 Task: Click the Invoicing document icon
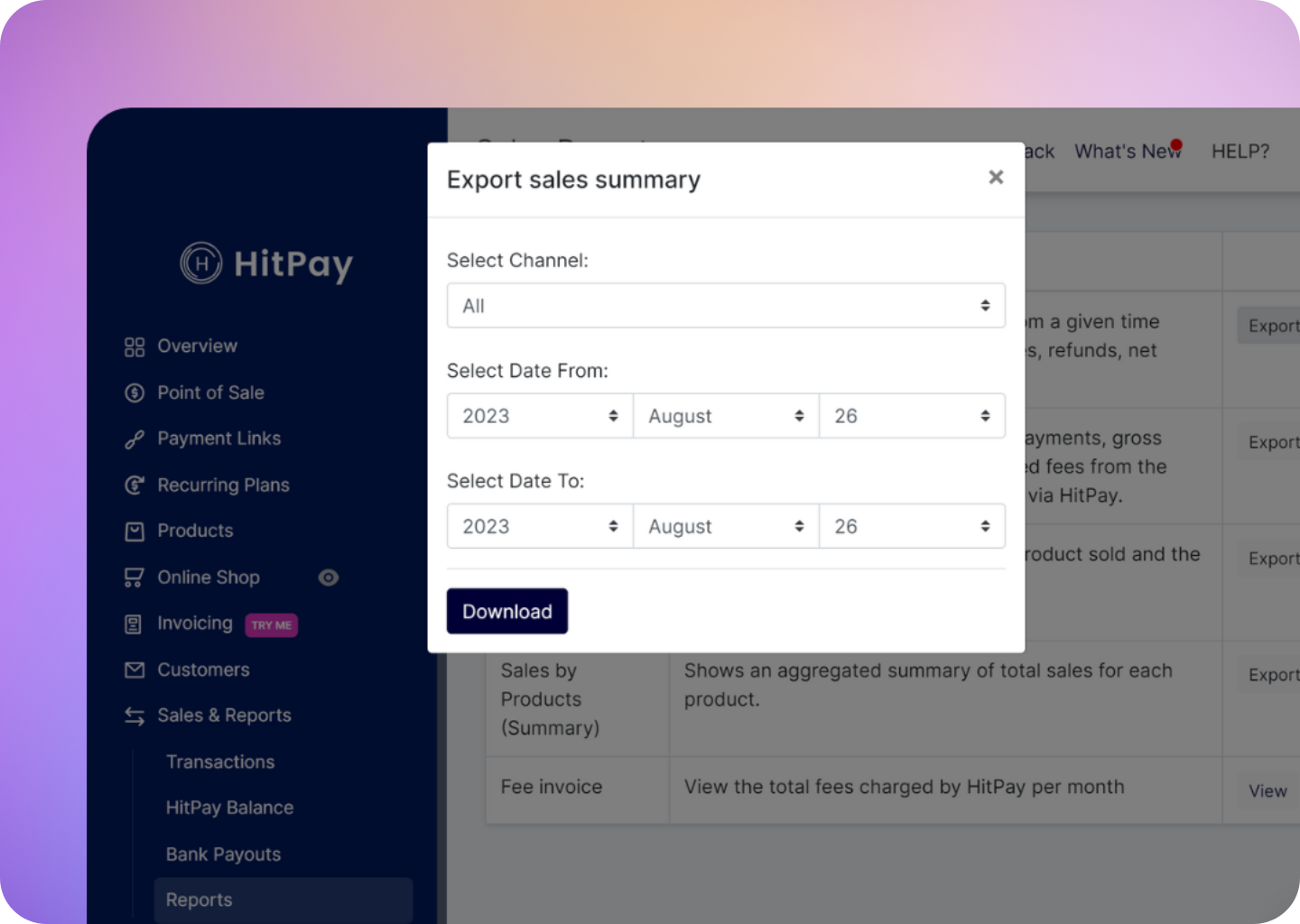point(135,624)
